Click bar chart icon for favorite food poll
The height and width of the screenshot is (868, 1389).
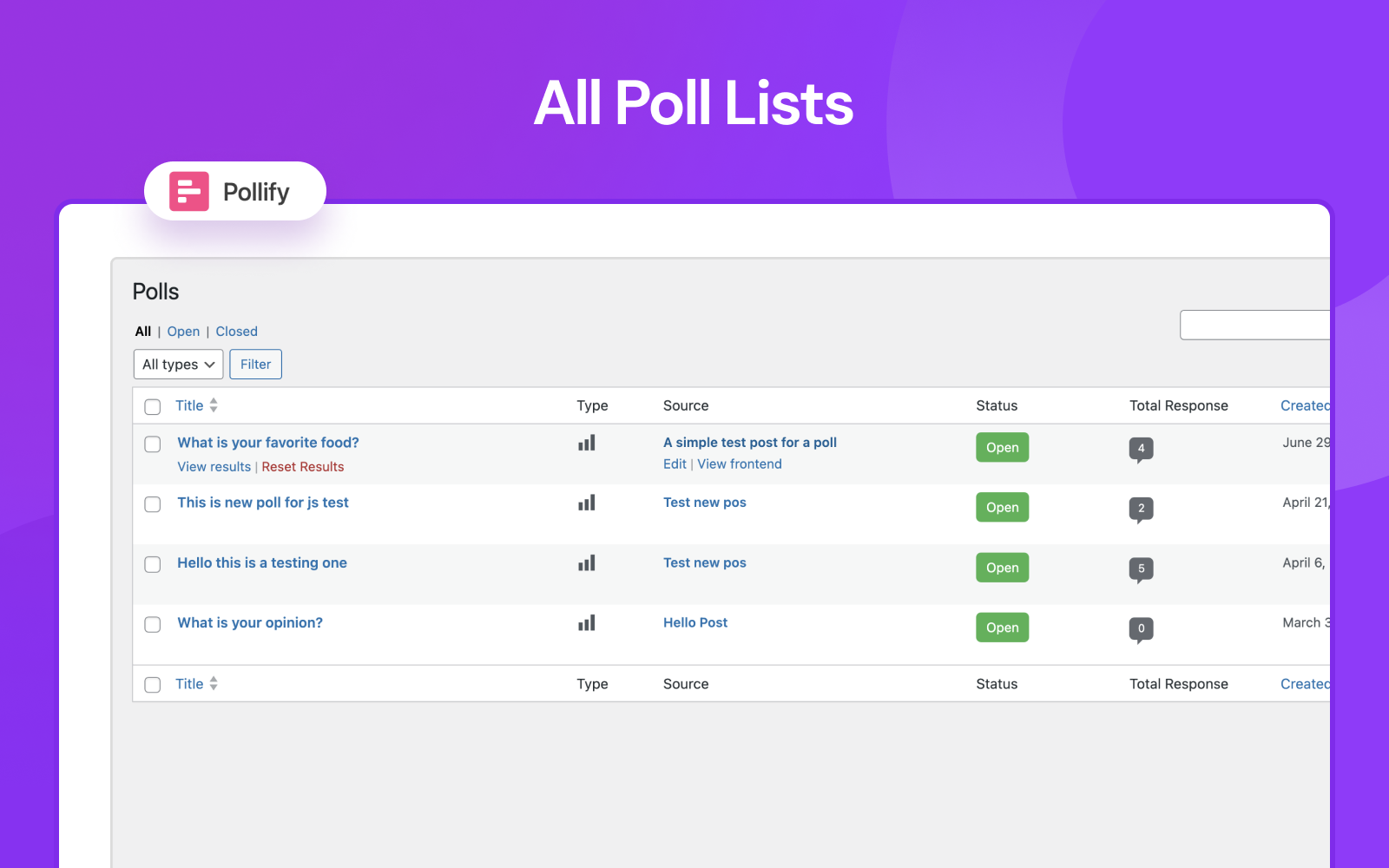point(587,443)
